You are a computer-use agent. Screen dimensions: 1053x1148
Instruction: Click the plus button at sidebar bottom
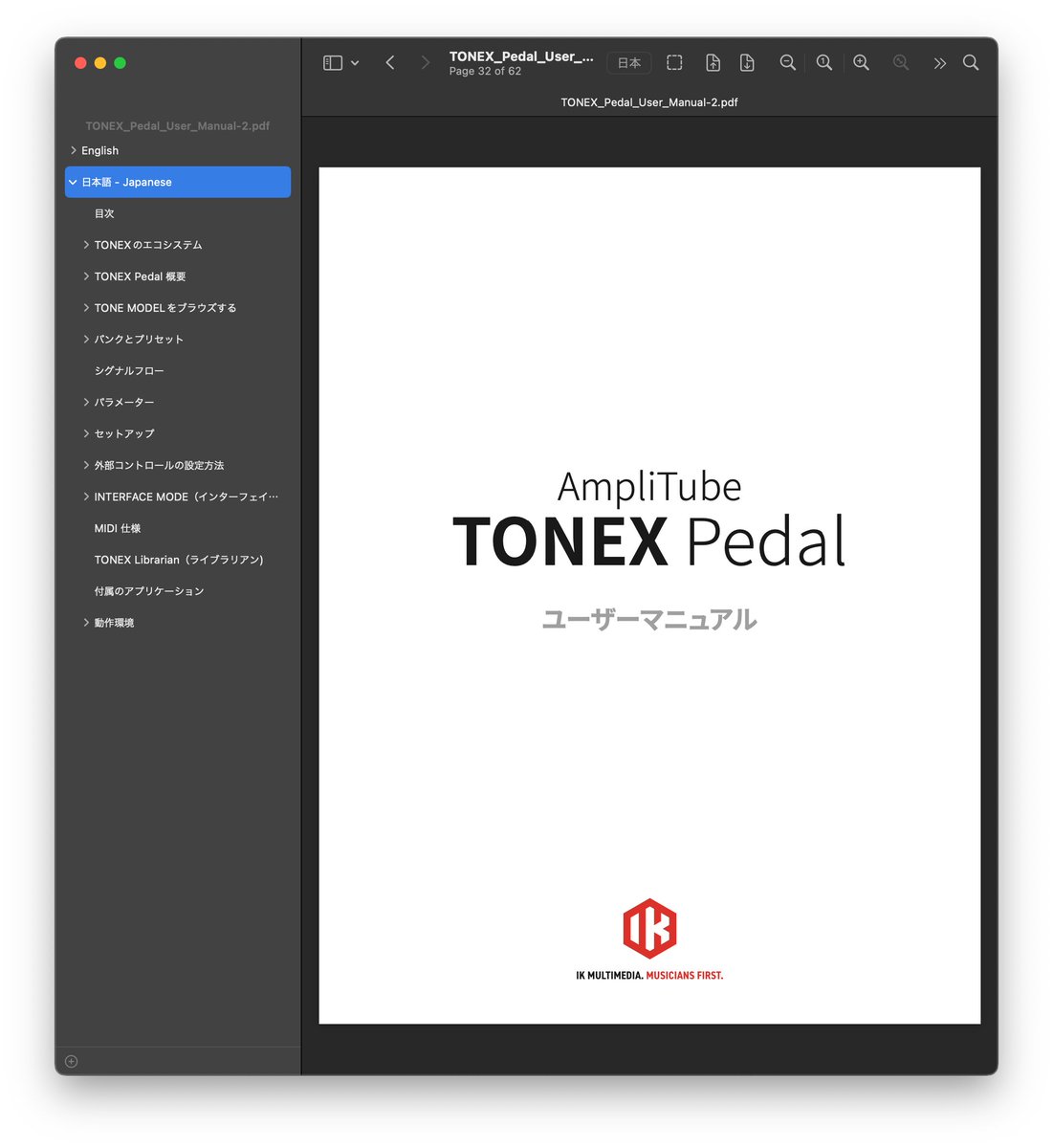click(x=71, y=1061)
